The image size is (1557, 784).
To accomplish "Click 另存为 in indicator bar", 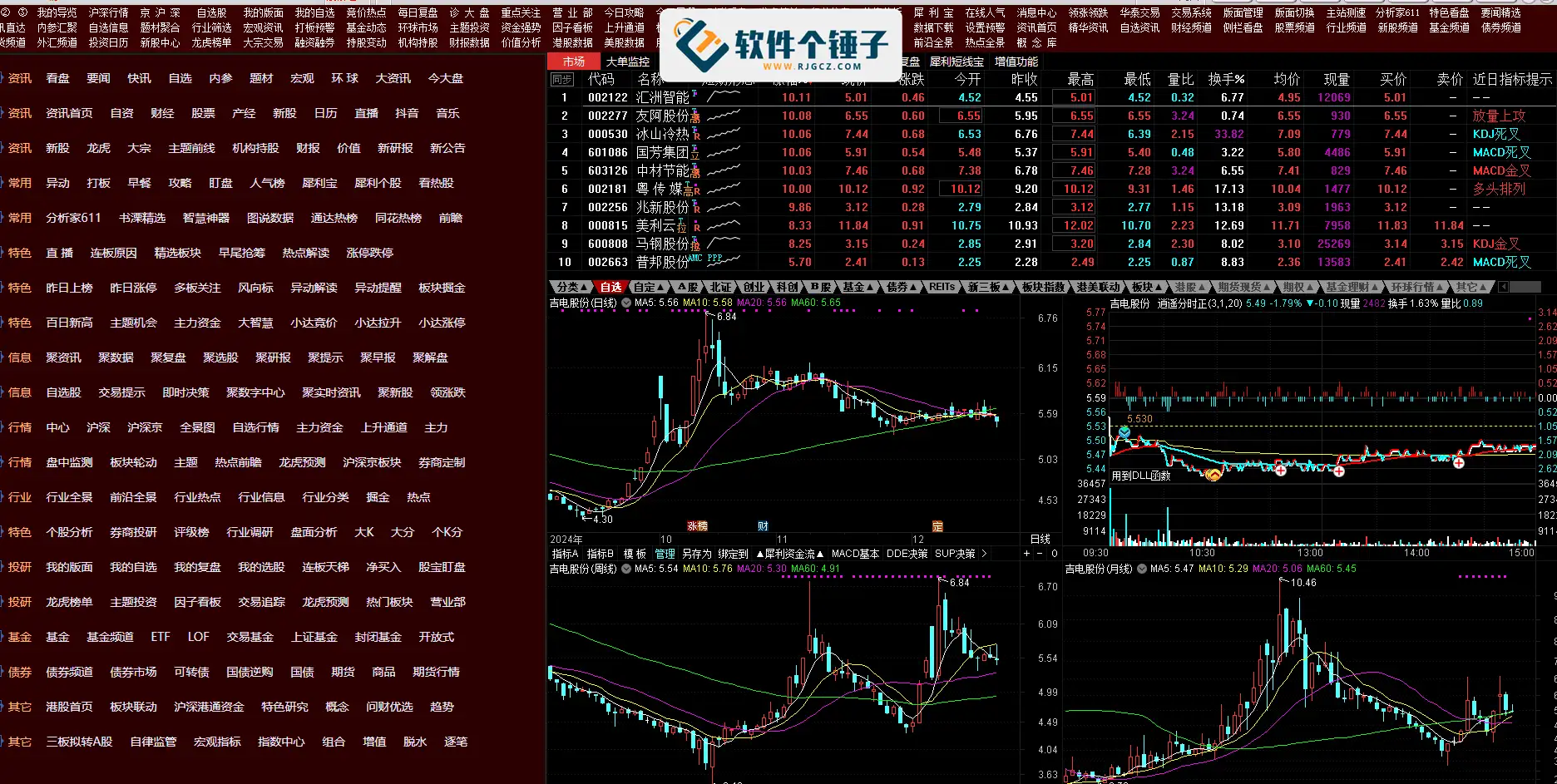I will pyautogui.click(x=696, y=554).
